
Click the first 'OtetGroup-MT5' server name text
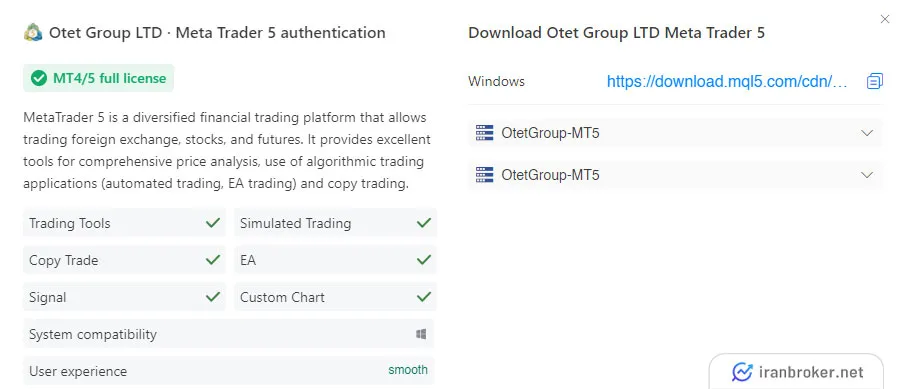[550, 133]
